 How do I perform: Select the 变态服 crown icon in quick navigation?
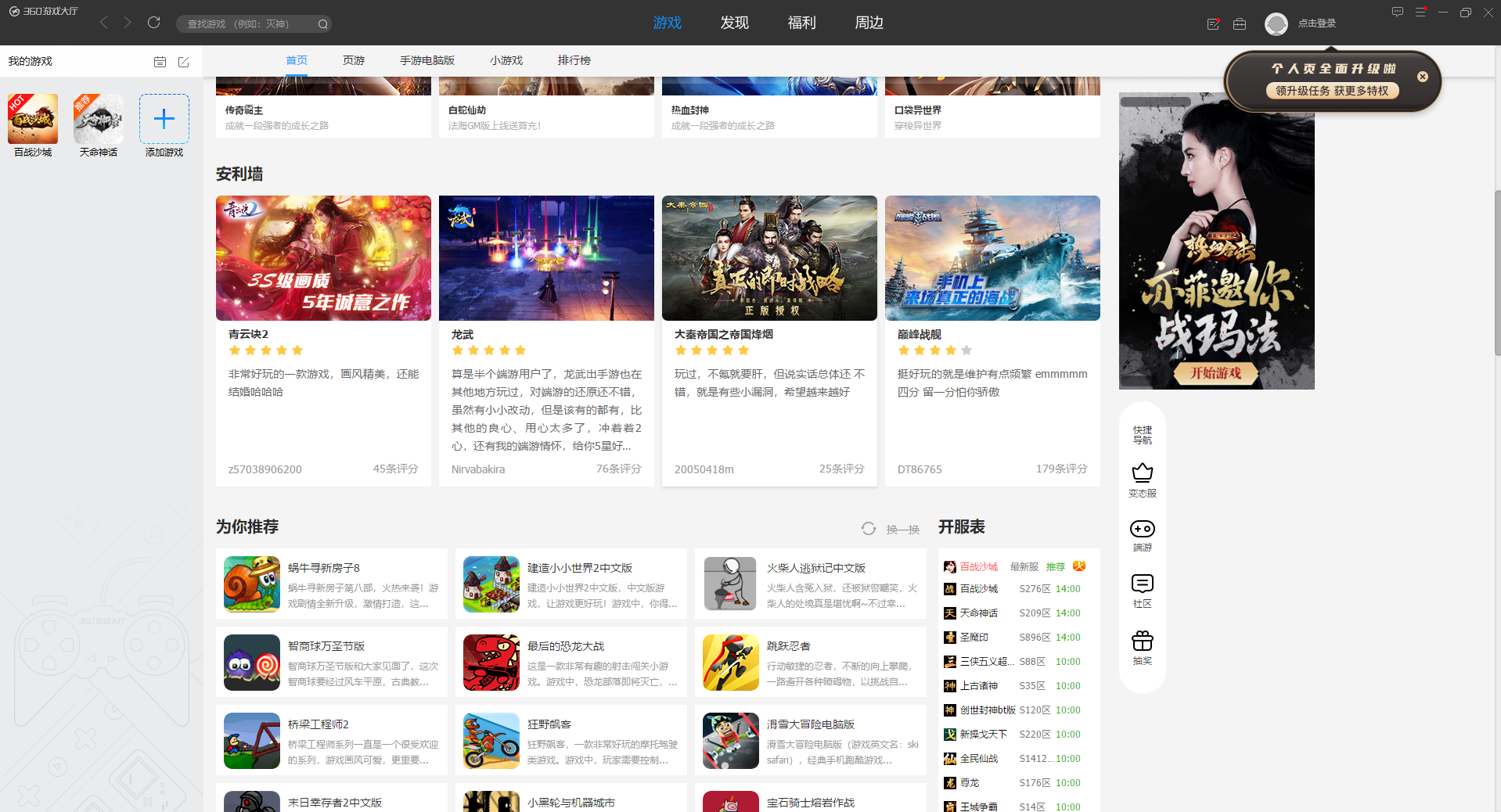pyautogui.click(x=1142, y=472)
